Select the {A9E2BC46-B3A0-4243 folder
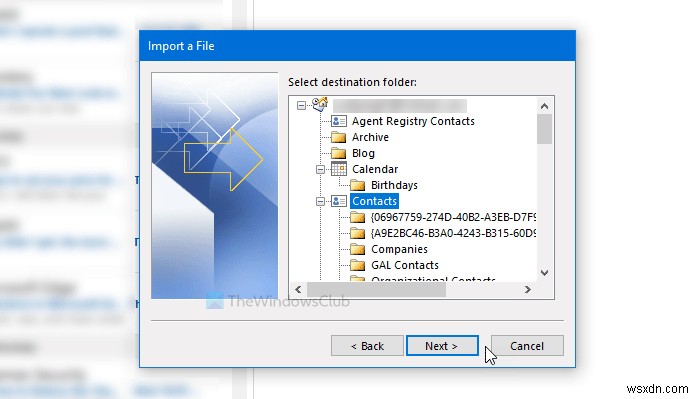This screenshot has height=399, width=700. [453, 233]
